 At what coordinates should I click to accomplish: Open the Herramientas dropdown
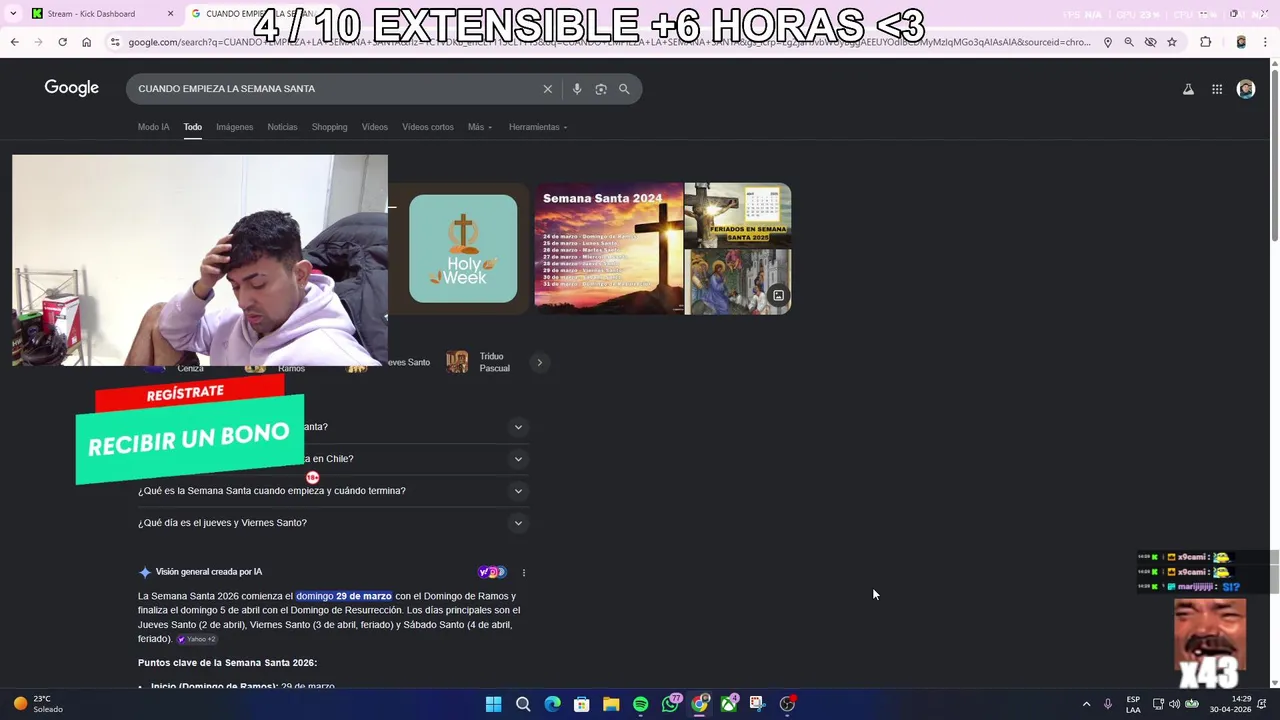(x=538, y=127)
